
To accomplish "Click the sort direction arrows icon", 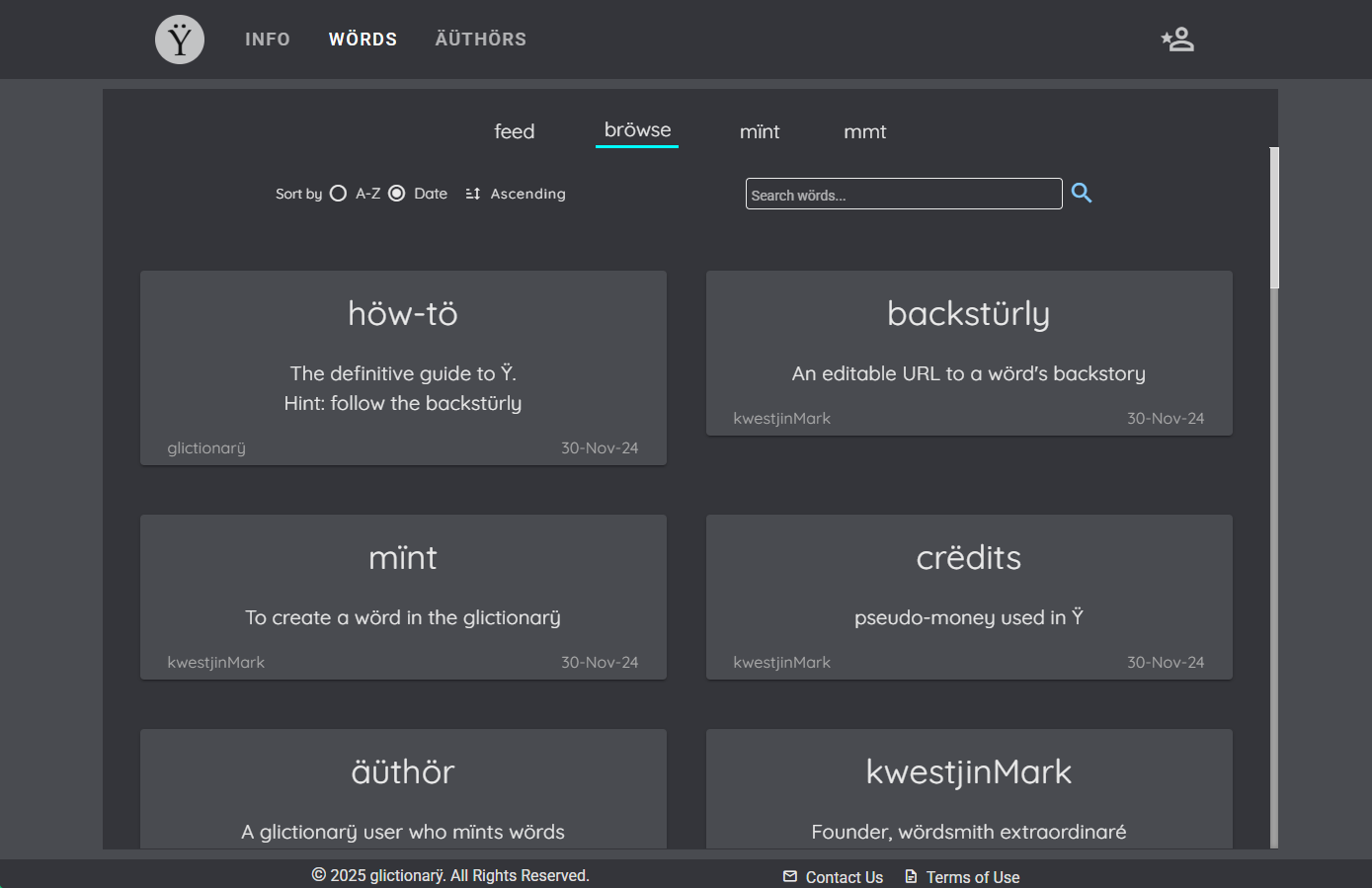I will point(472,194).
